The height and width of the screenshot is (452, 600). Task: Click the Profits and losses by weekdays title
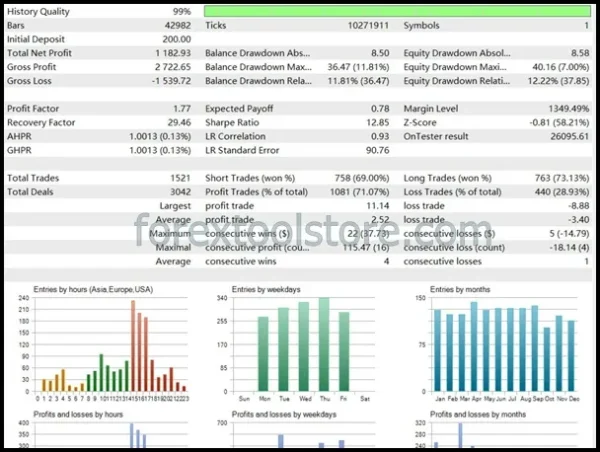coord(284,414)
